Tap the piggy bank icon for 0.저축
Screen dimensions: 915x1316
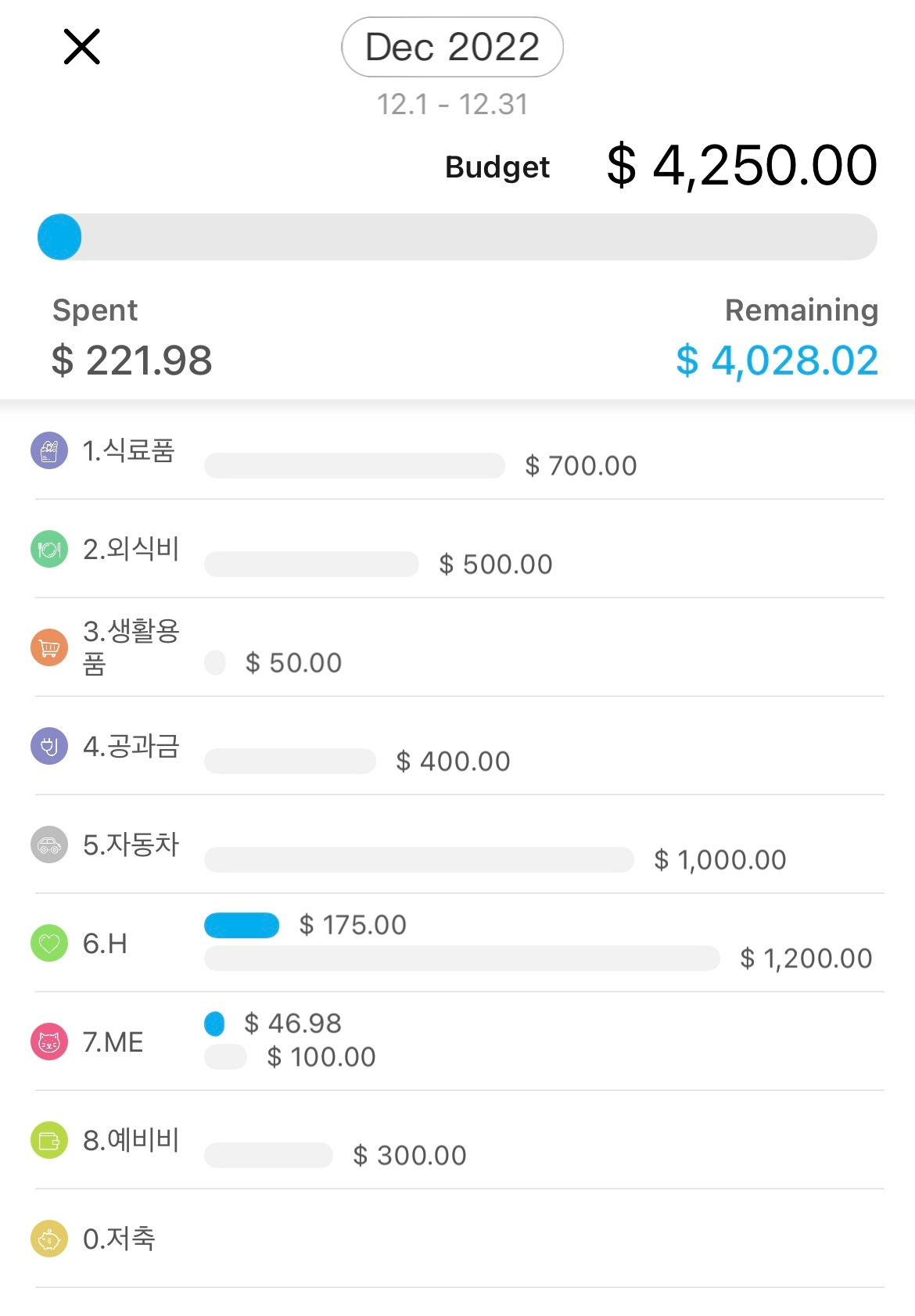(49, 1239)
